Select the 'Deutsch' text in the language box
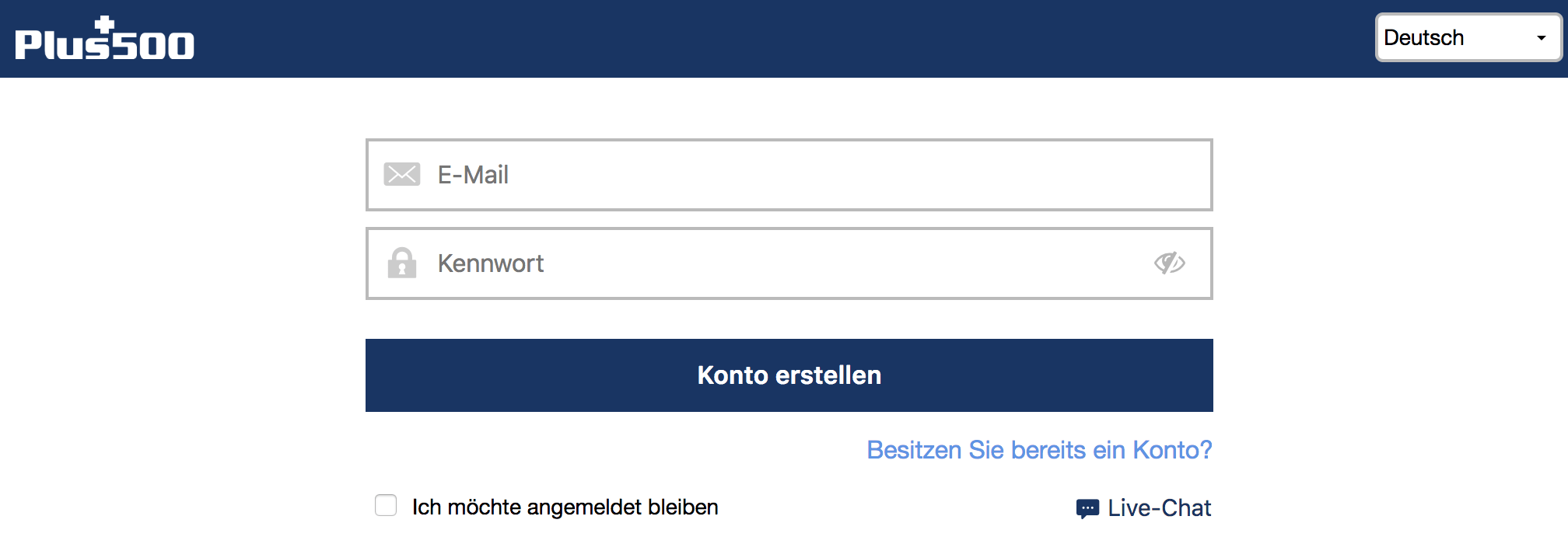The height and width of the screenshot is (558, 1568). point(1423,37)
